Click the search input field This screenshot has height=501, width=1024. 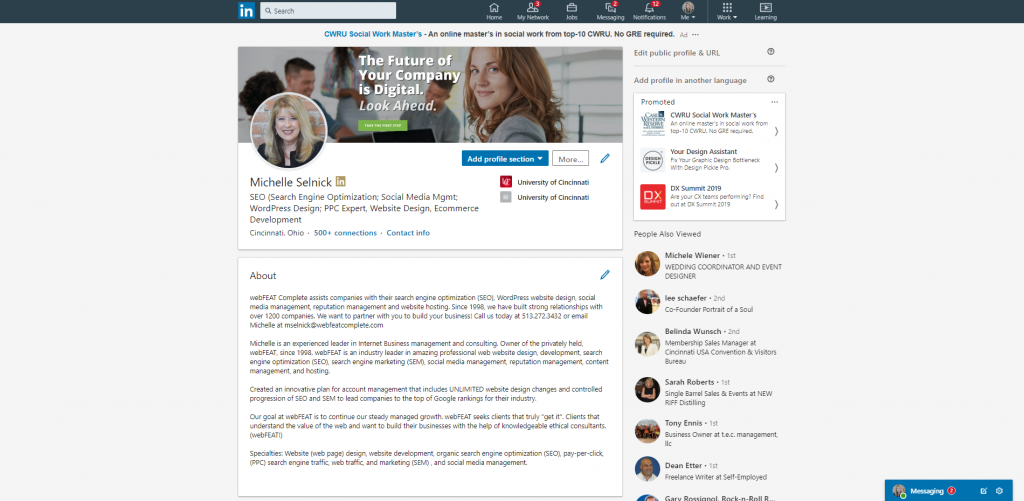(328, 10)
